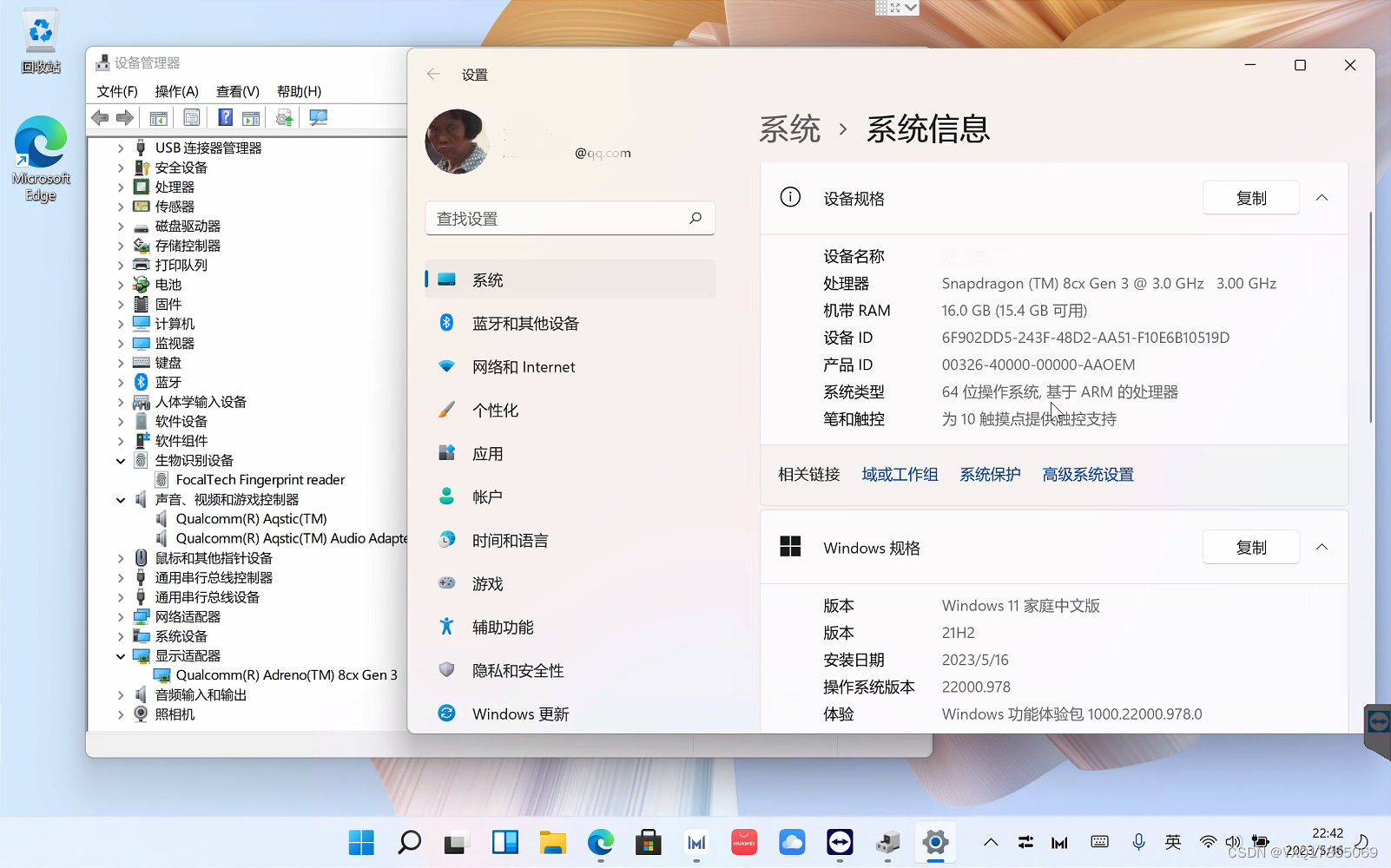Viewport: 1391px width, 868px height.
Task: Open 个性化 settings from sidebar
Action: (x=497, y=410)
